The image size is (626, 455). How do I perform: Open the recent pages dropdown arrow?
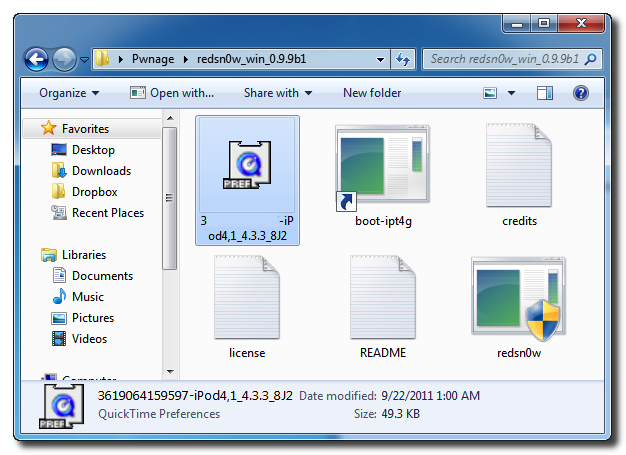(84, 60)
